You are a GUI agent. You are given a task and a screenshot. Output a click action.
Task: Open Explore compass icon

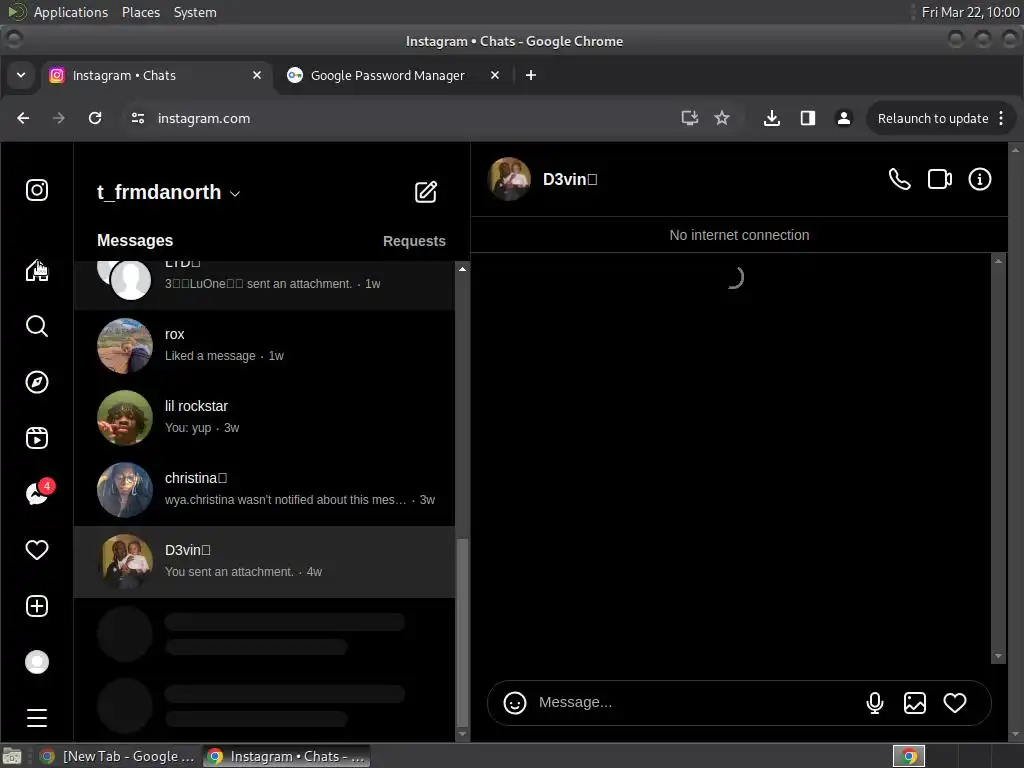coord(37,382)
